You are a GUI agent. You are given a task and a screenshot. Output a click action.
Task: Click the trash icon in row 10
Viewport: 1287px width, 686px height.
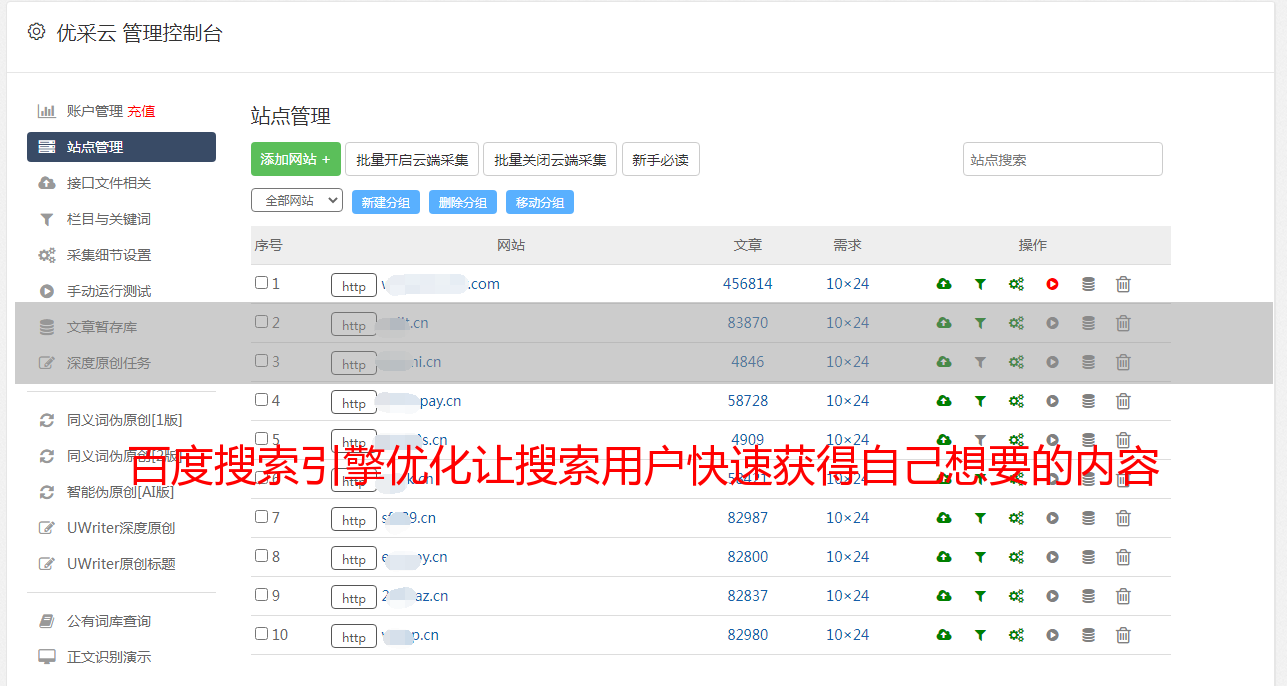(x=1123, y=635)
